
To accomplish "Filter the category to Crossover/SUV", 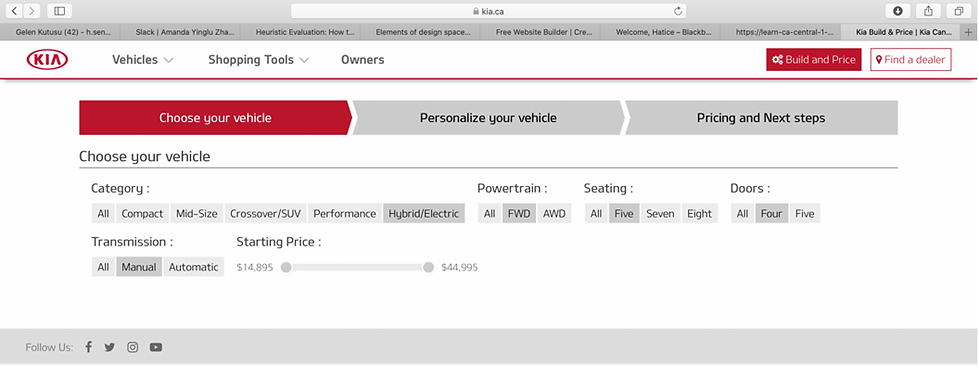I will tap(265, 214).
